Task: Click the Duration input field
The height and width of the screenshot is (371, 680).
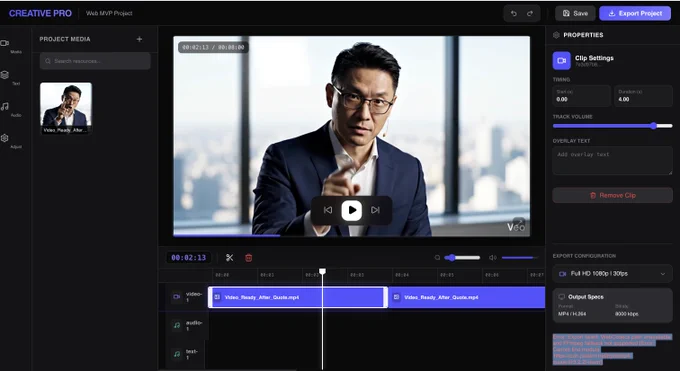Action: 643,96
